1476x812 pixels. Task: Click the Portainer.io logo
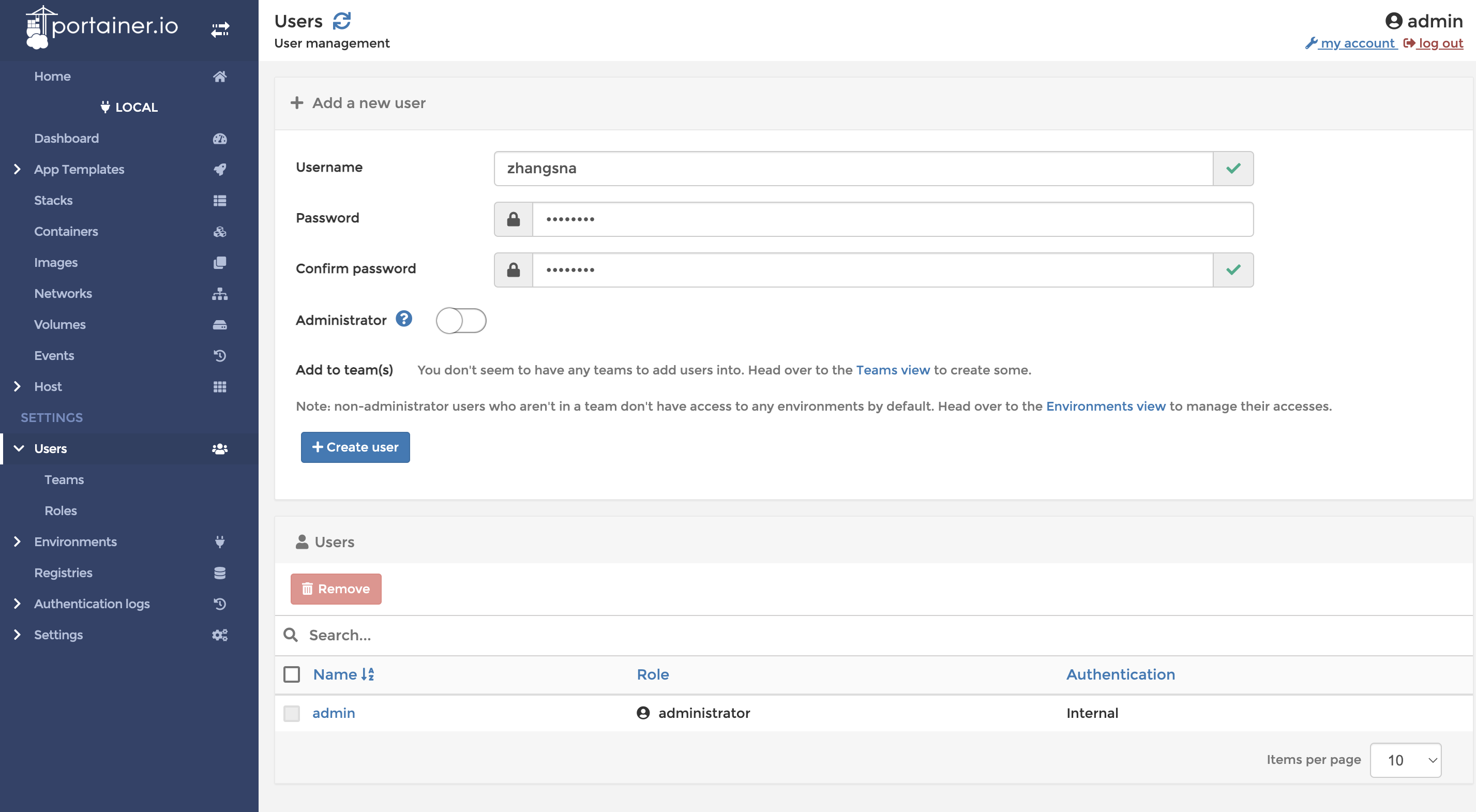pos(102,27)
